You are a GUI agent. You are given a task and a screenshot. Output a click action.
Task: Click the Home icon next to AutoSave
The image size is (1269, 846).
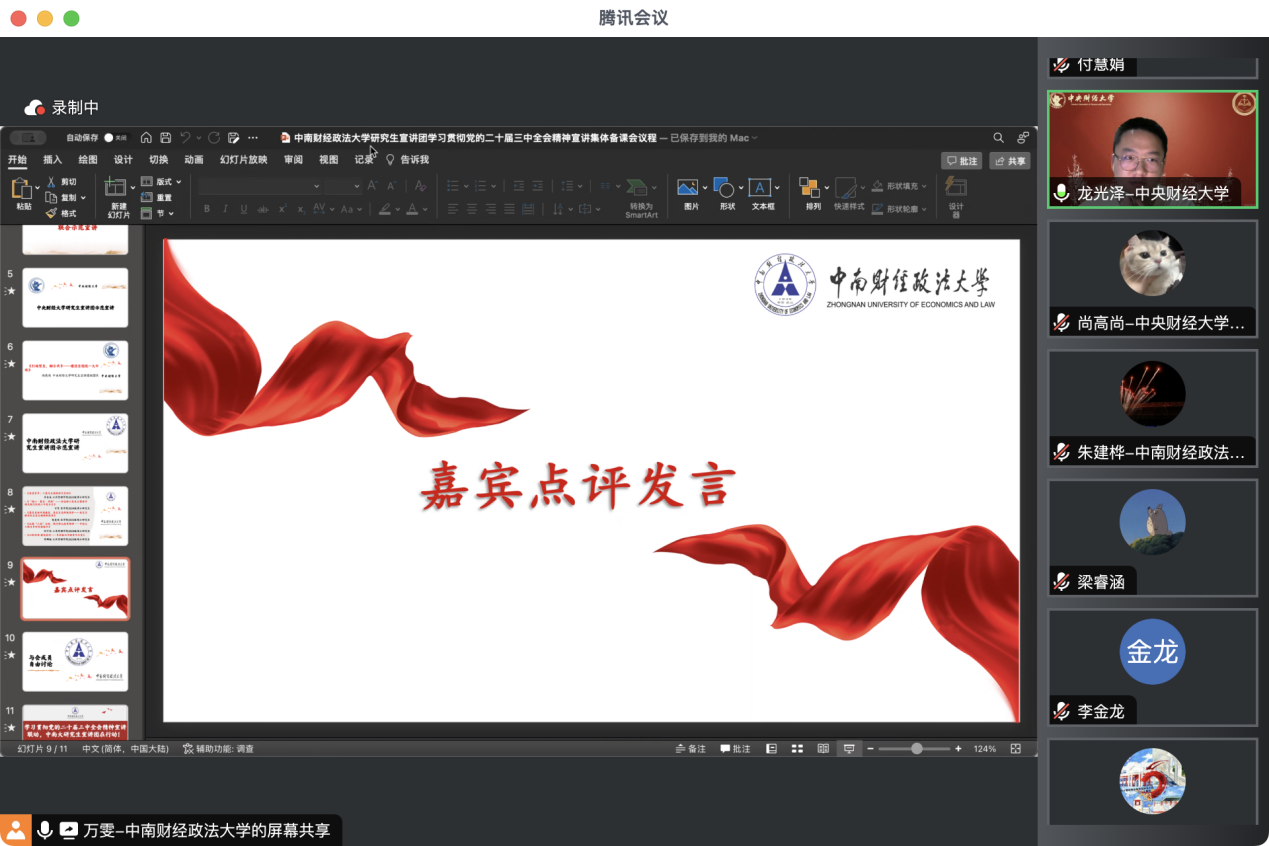[146, 138]
